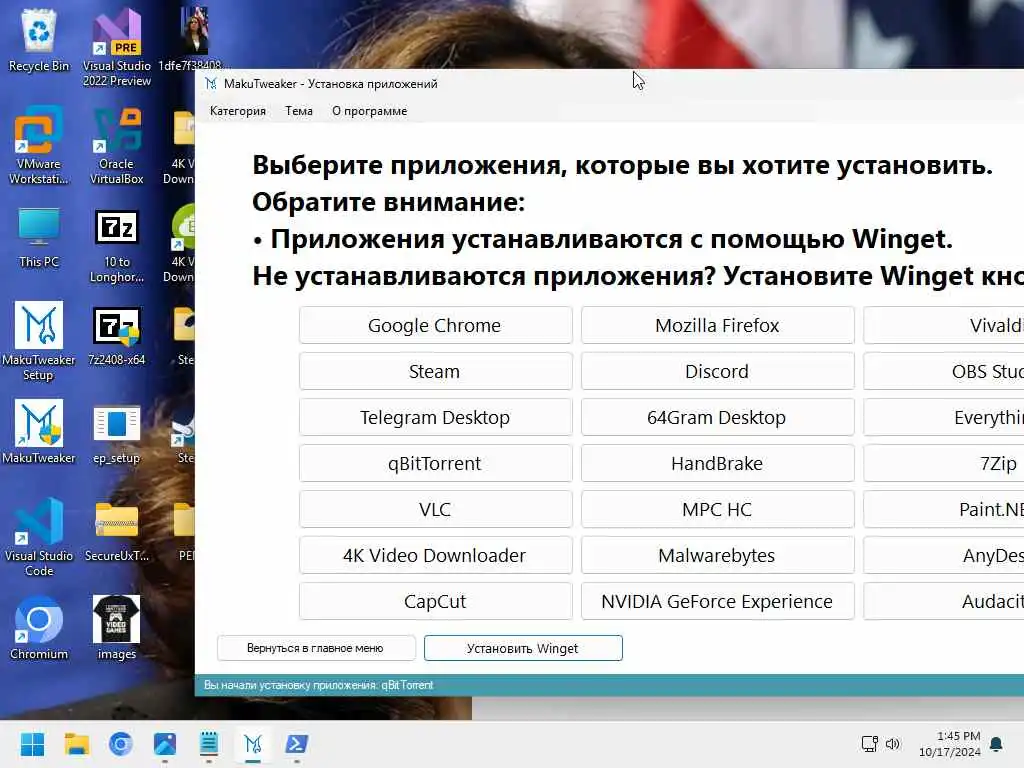Click Вернуться в главное меню button
The image size is (1024, 768).
316,648
